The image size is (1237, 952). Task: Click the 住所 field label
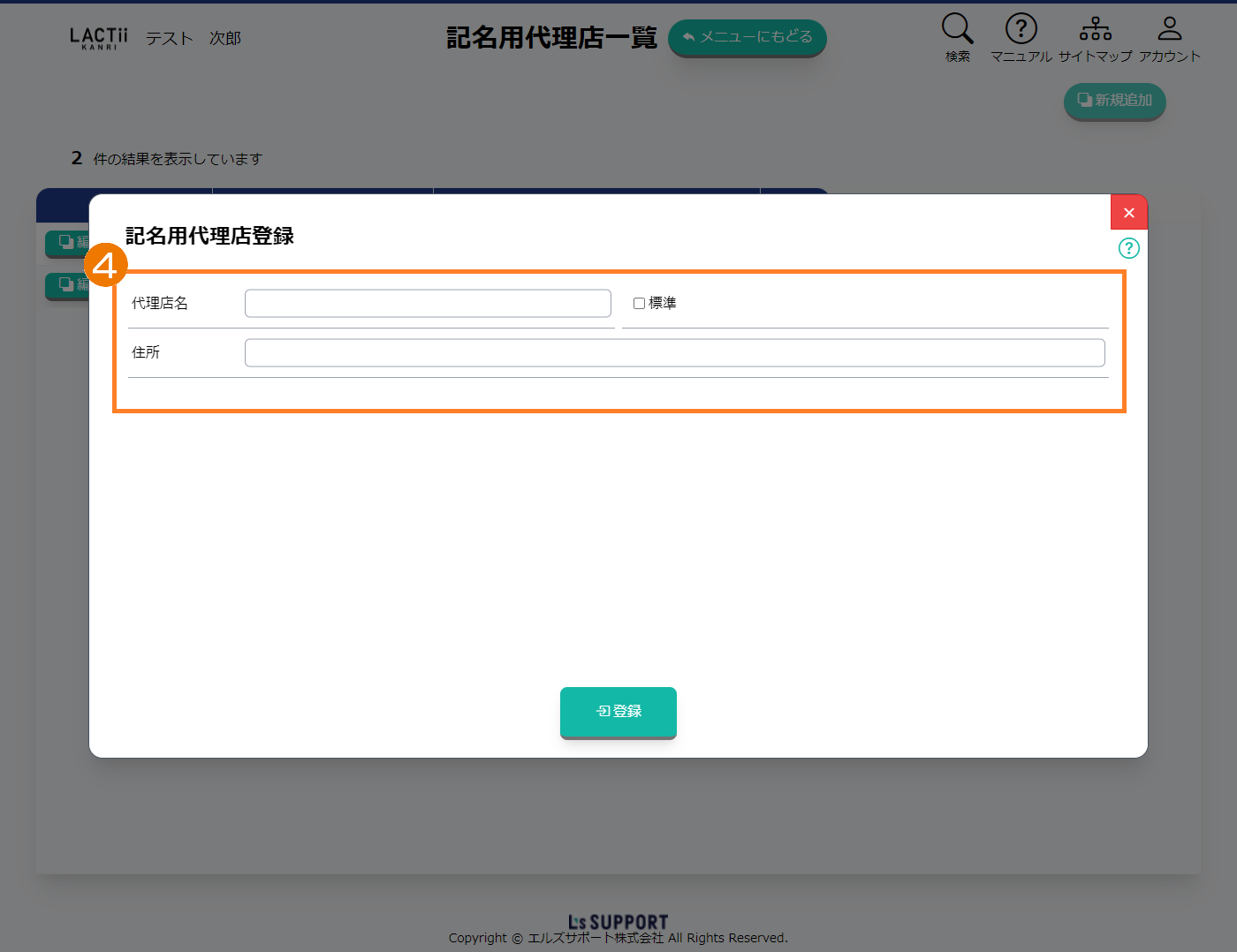coord(146,353)
